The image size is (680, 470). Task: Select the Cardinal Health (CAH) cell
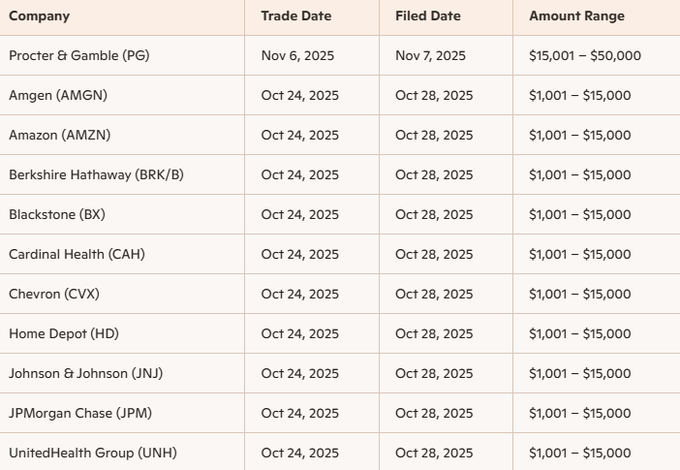click(x=77, y=254)
